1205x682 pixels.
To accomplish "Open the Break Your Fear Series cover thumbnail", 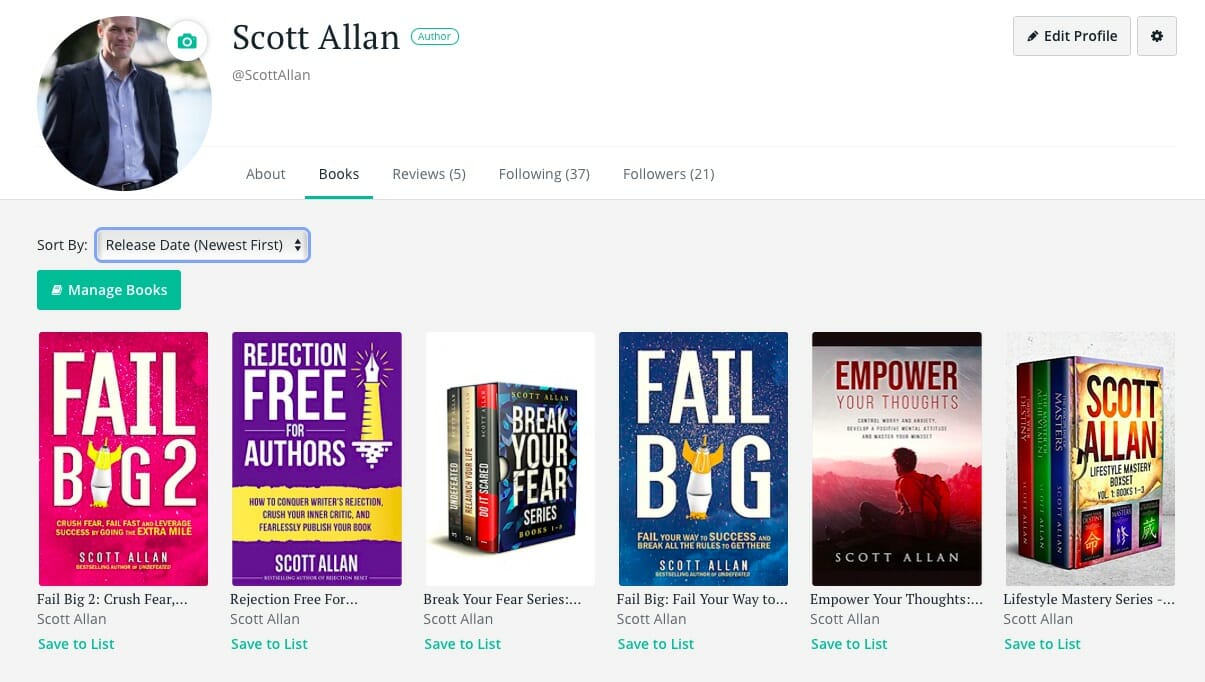I will point(510,458).
